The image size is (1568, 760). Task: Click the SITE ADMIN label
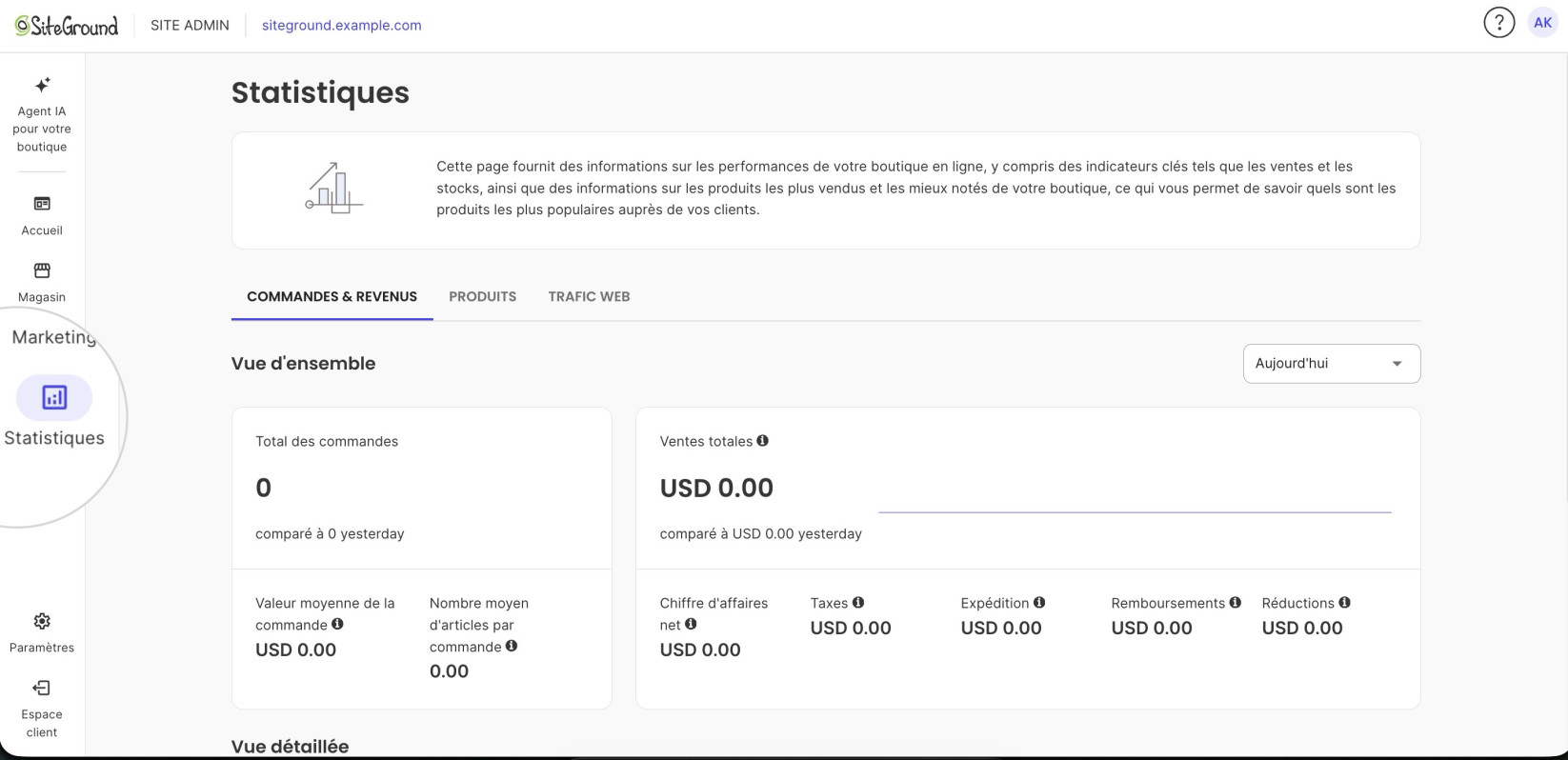(x=190, y=26)
